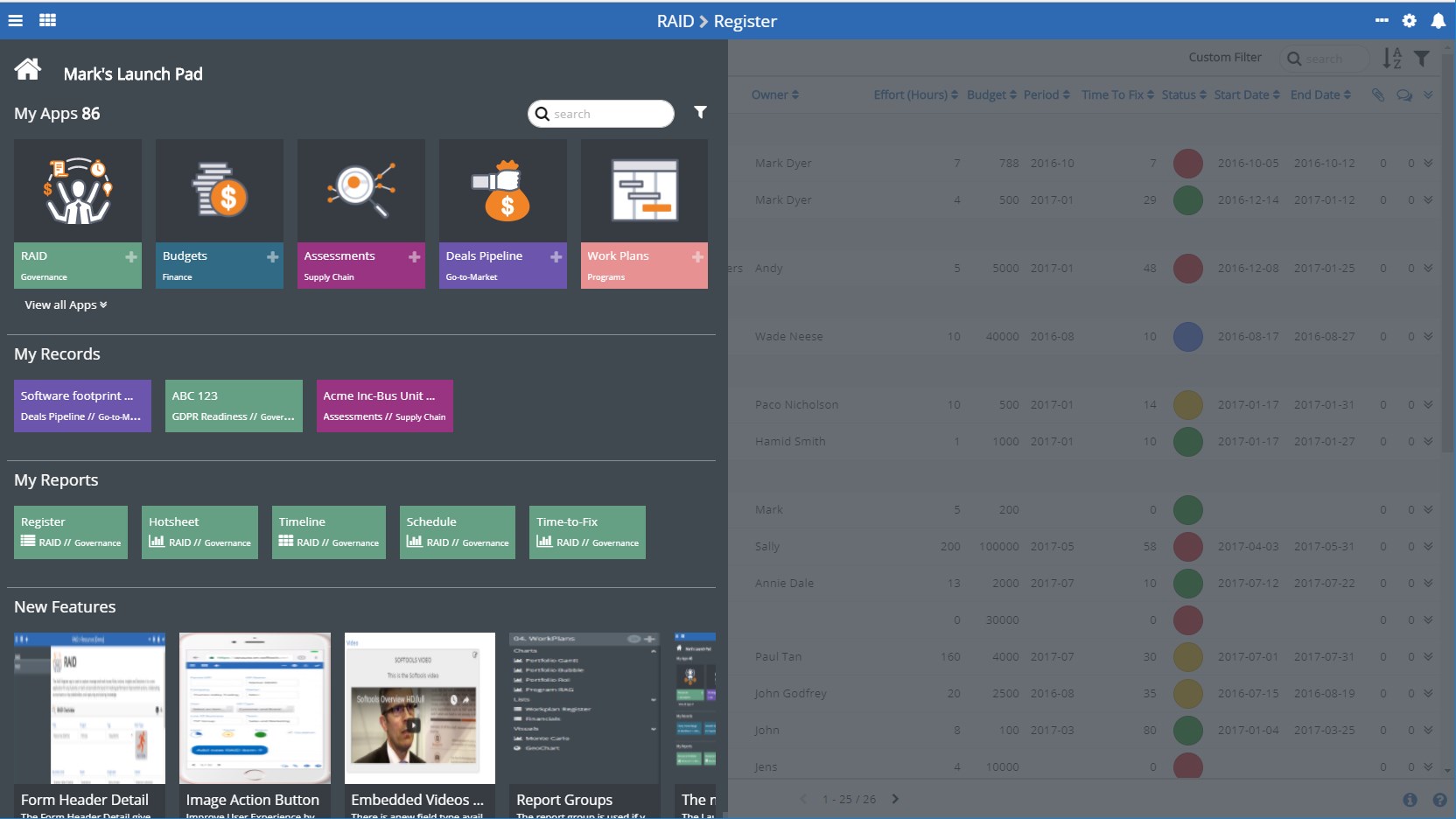This screenshot has width=1456, height=819.
Task: Click the attachments paperclip column icon
Action: (x=1378, y=94)
